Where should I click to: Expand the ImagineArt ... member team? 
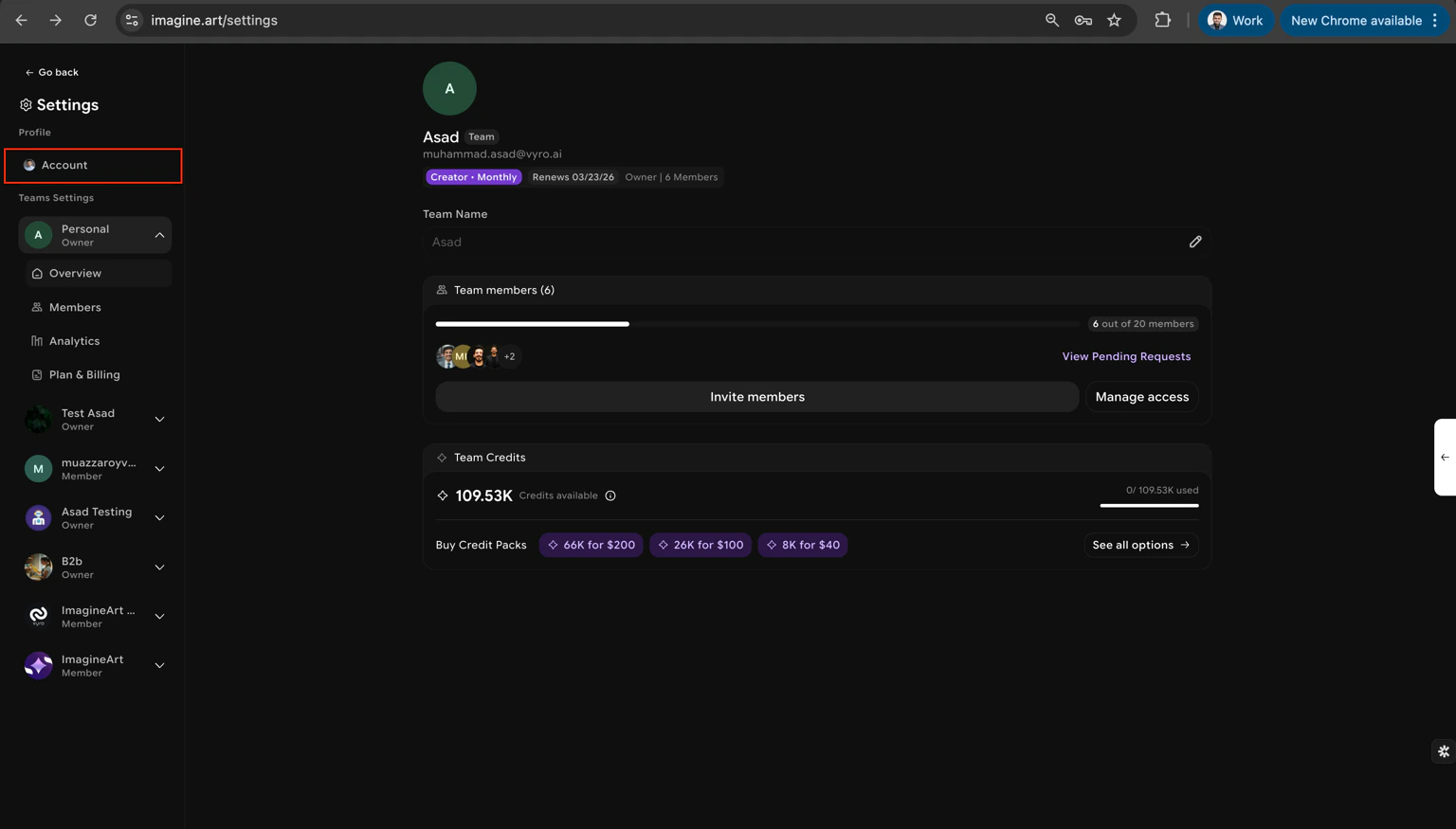pyautogui.click(x=159, y=617)
